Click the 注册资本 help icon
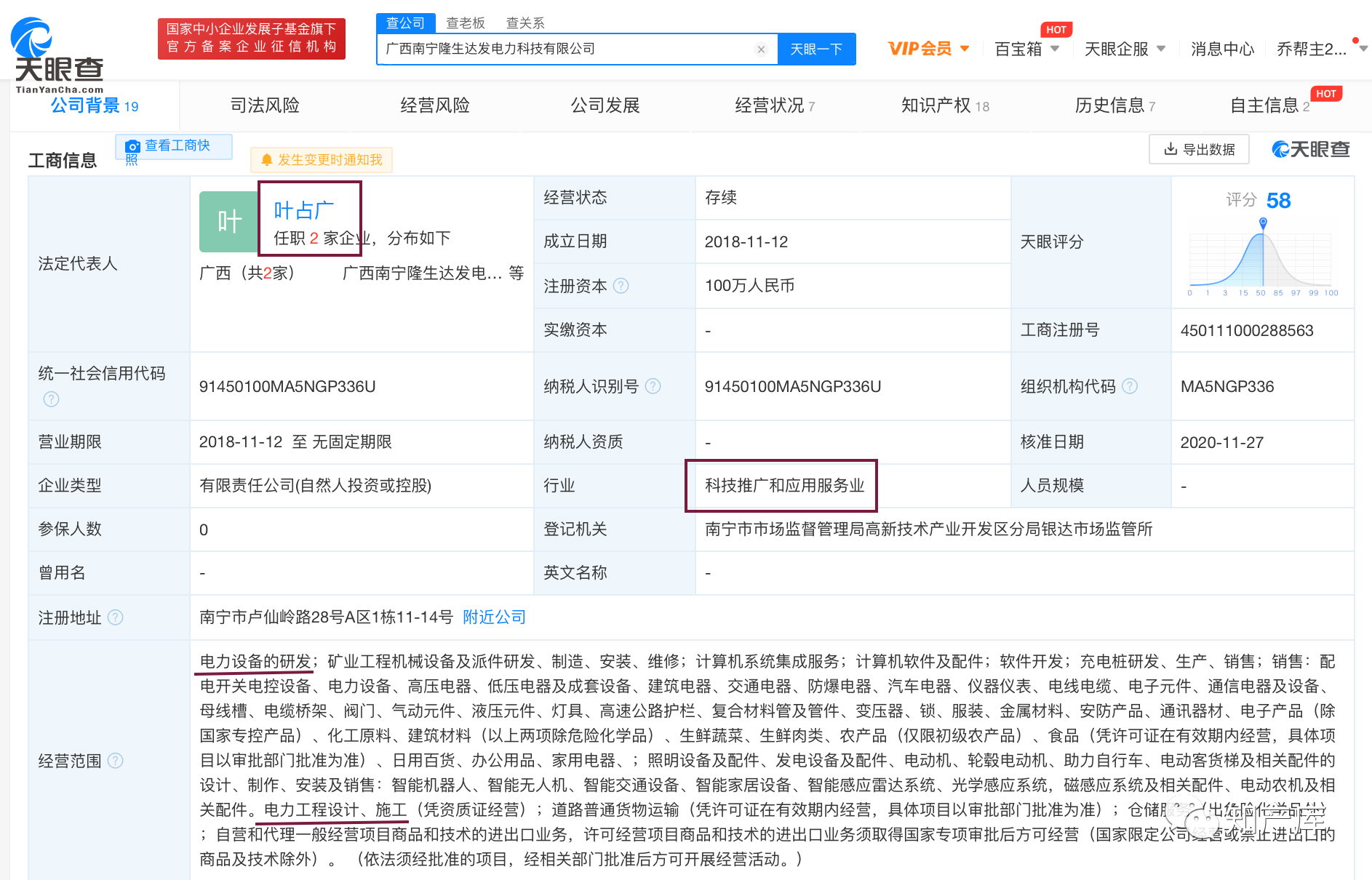Image resolution: width=1372 pixels, height=880 pixels. (x=621, y=286)
